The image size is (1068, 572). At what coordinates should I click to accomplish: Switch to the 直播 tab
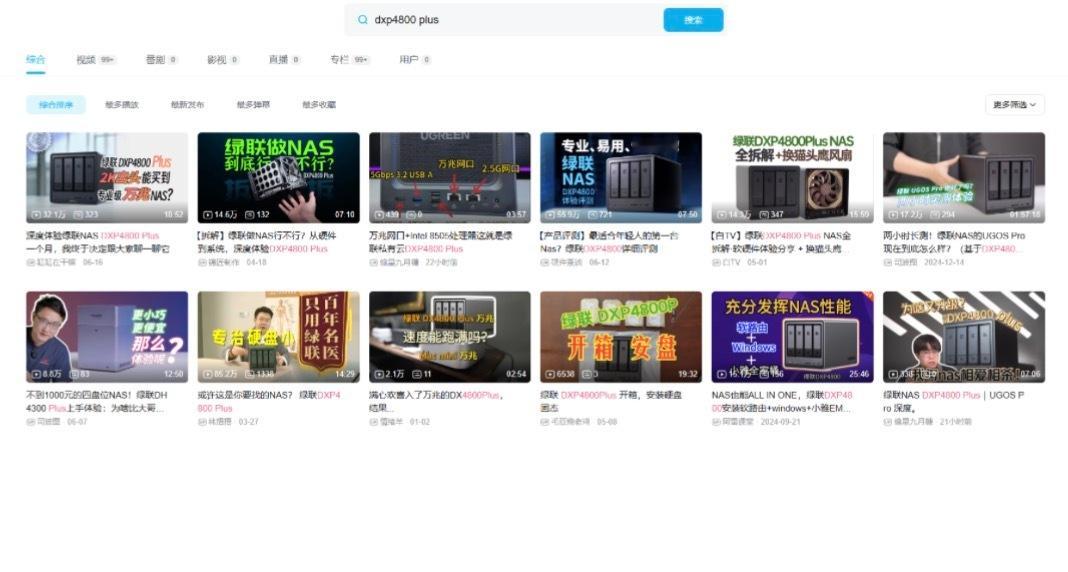coord(284,59)
